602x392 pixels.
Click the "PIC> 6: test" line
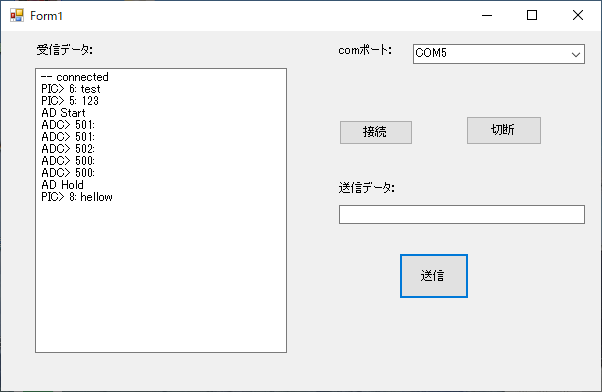tap(71, 89)
